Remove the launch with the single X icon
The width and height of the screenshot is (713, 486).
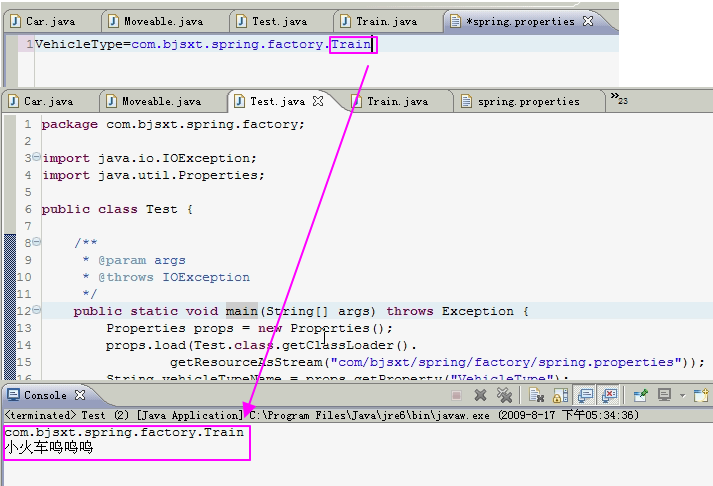(x=480, y=396)
